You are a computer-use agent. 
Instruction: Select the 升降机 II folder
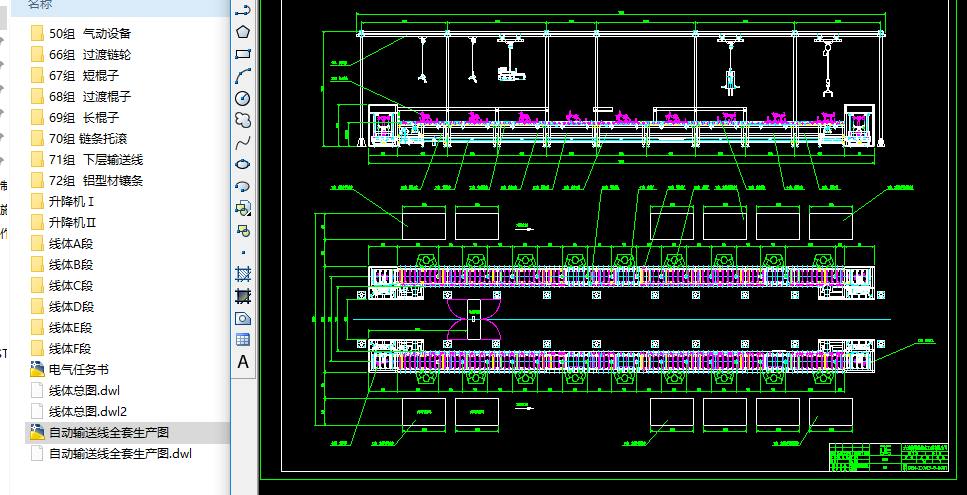pos(64,223)
